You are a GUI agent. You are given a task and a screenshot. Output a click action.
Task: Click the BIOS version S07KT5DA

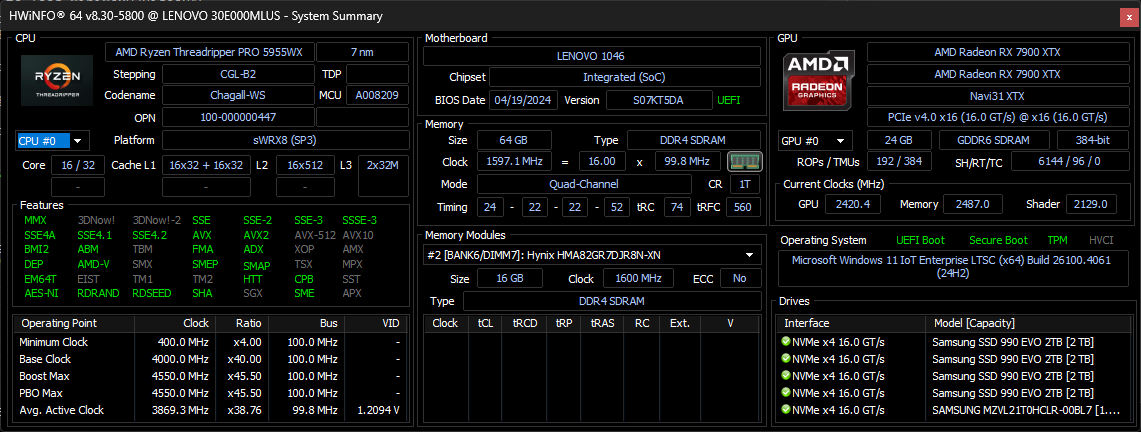[x=659, y=100]
